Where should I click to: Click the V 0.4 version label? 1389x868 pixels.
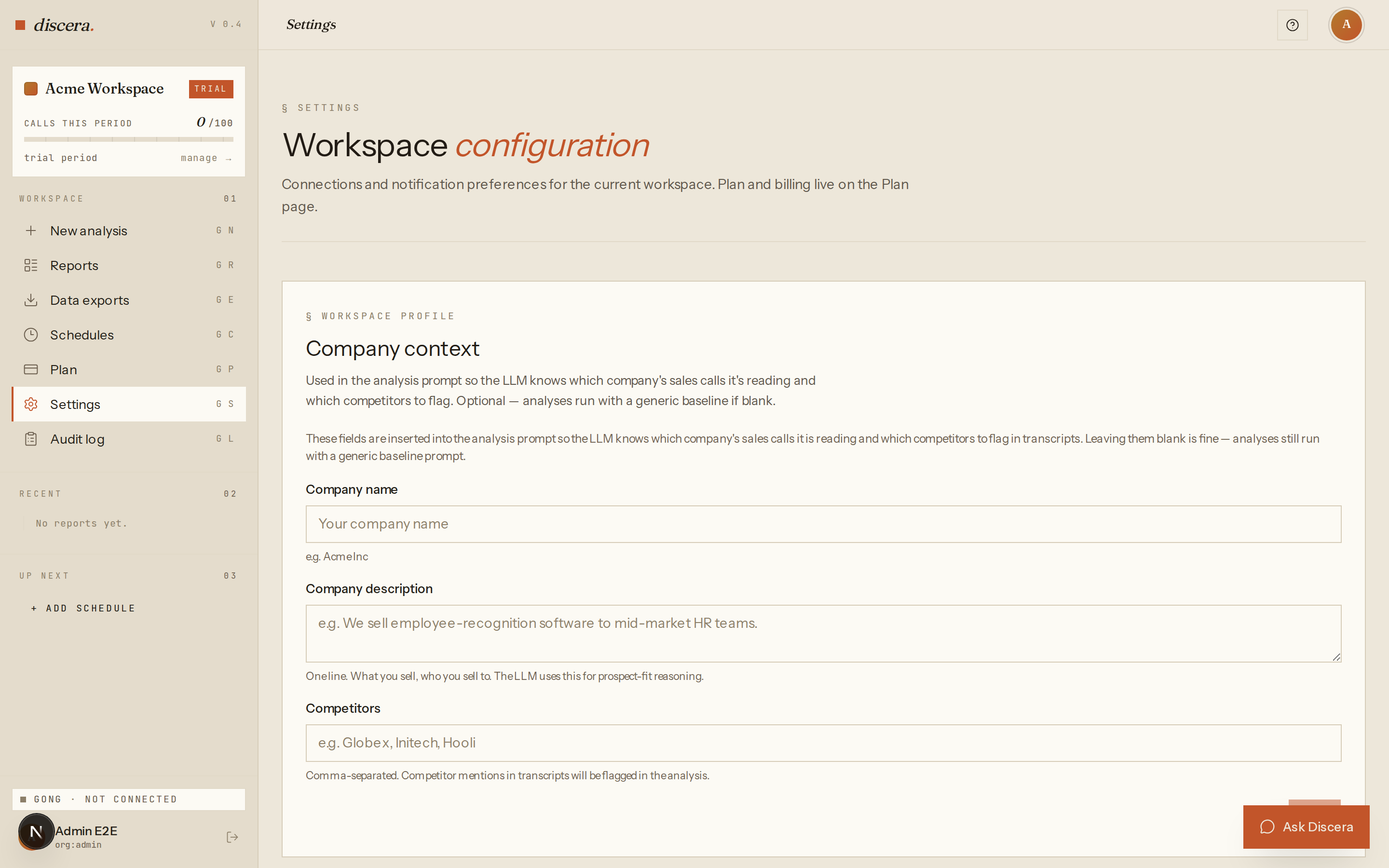click(x=226, y=24)
